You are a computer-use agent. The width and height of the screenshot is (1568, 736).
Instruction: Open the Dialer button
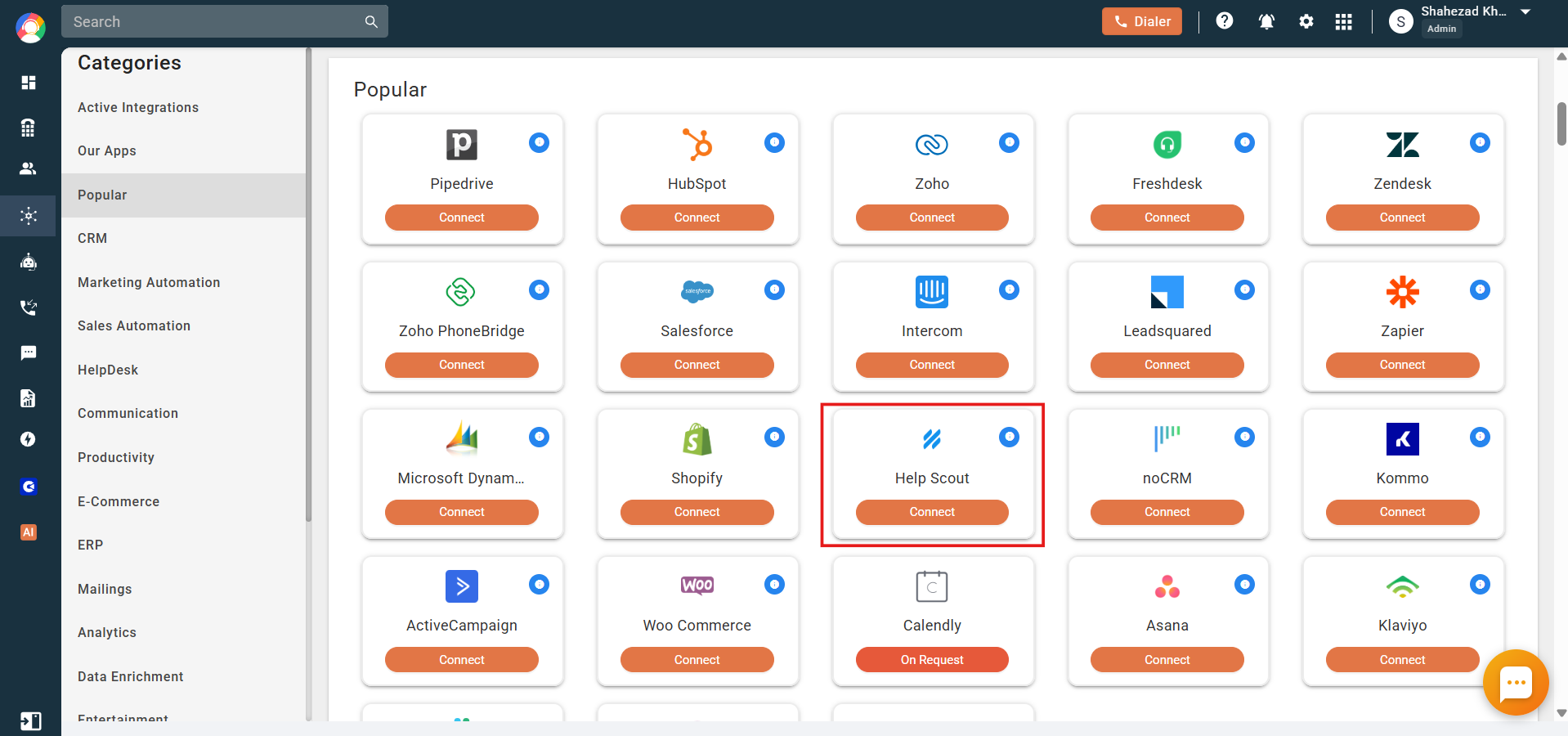1141,21
